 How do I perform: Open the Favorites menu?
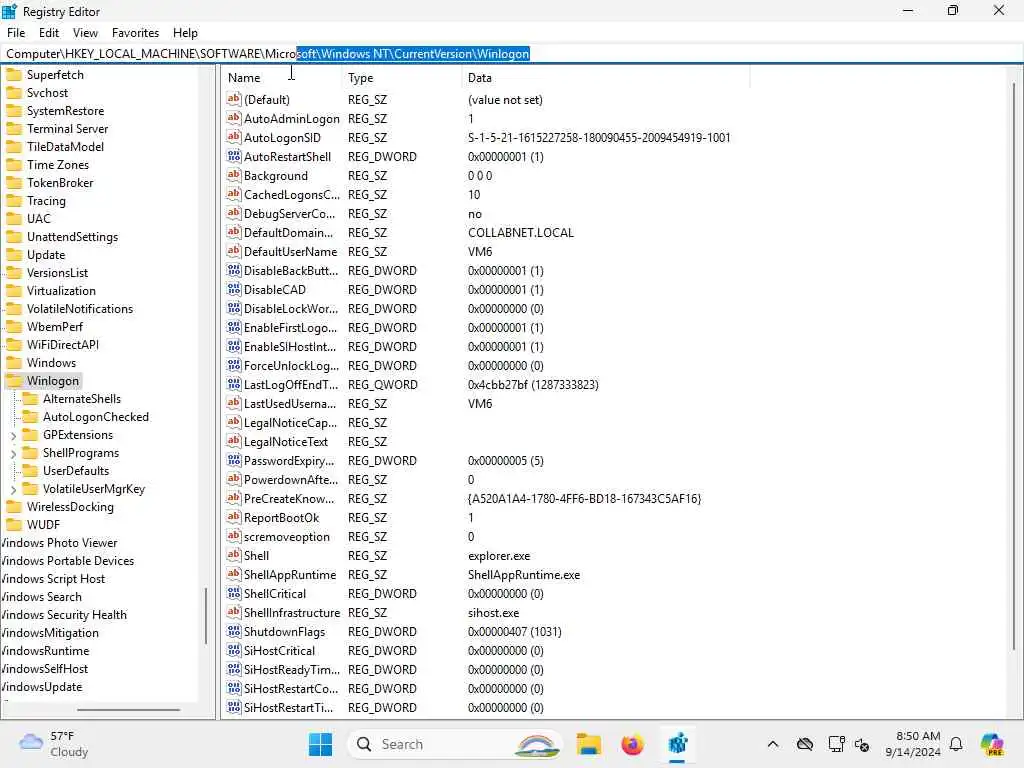135,33
